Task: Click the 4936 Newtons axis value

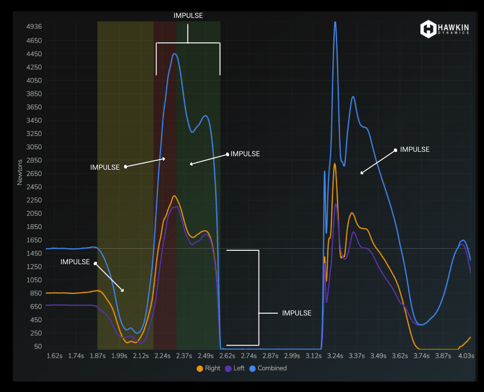Action: (34, 26)
